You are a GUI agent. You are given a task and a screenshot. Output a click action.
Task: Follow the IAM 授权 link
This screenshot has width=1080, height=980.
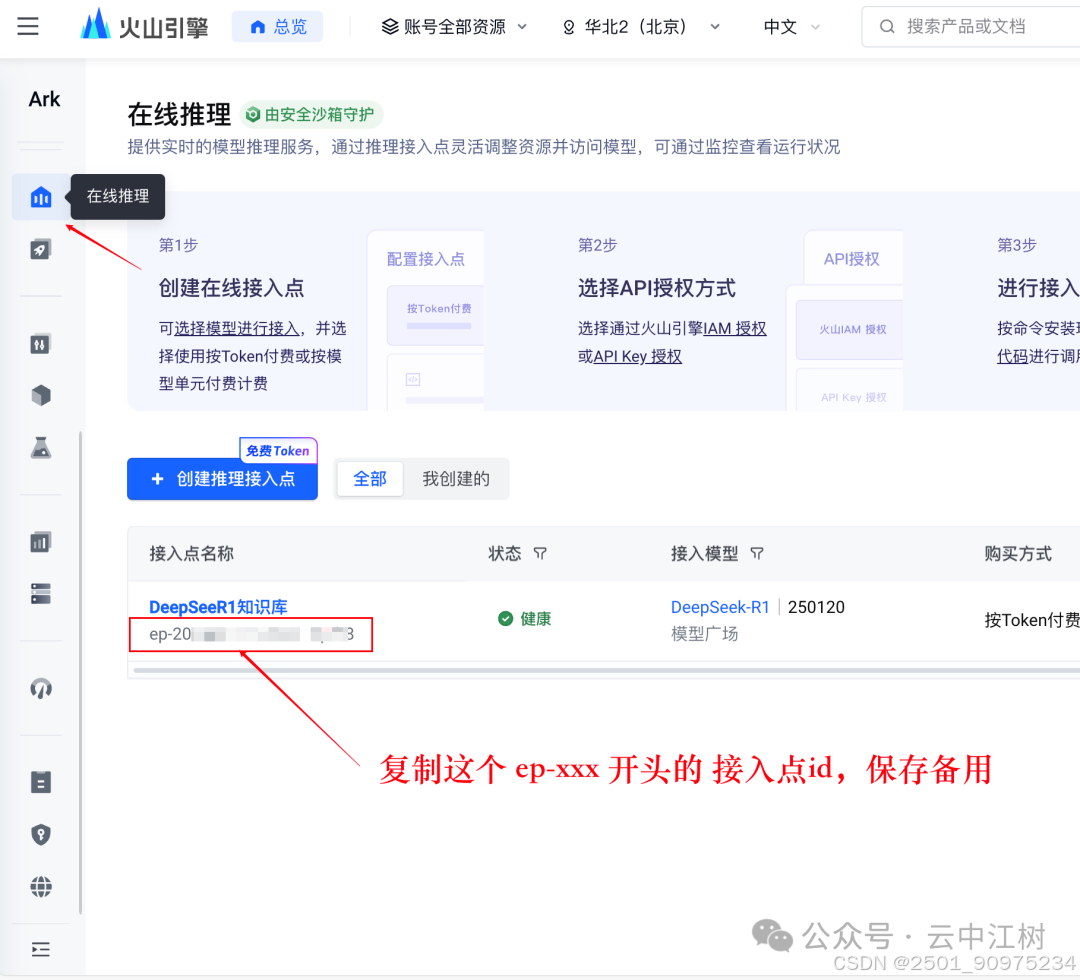coord(734,329)
